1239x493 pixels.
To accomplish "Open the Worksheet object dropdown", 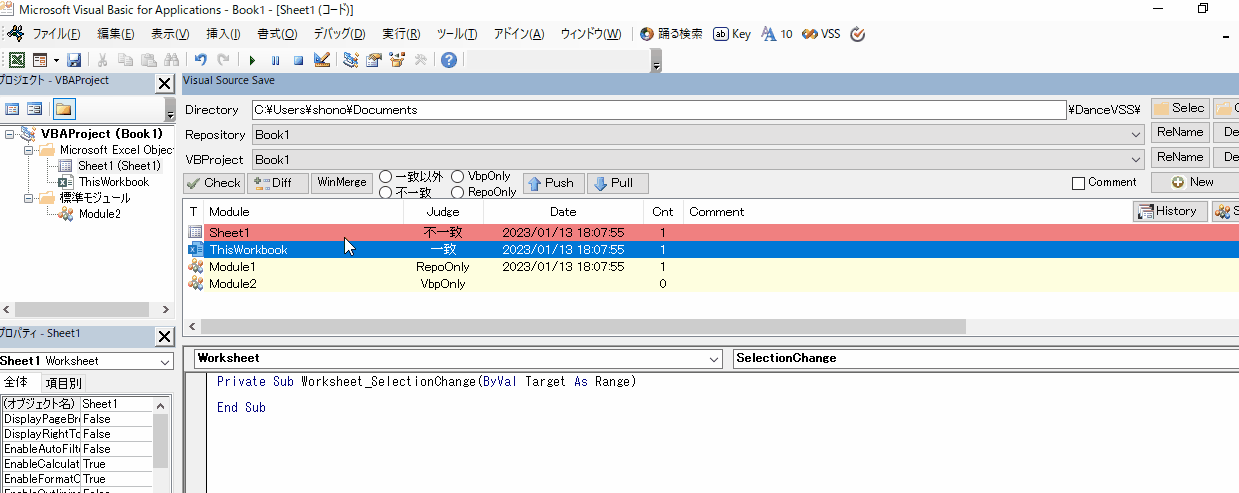I will [x=713, y=358].
